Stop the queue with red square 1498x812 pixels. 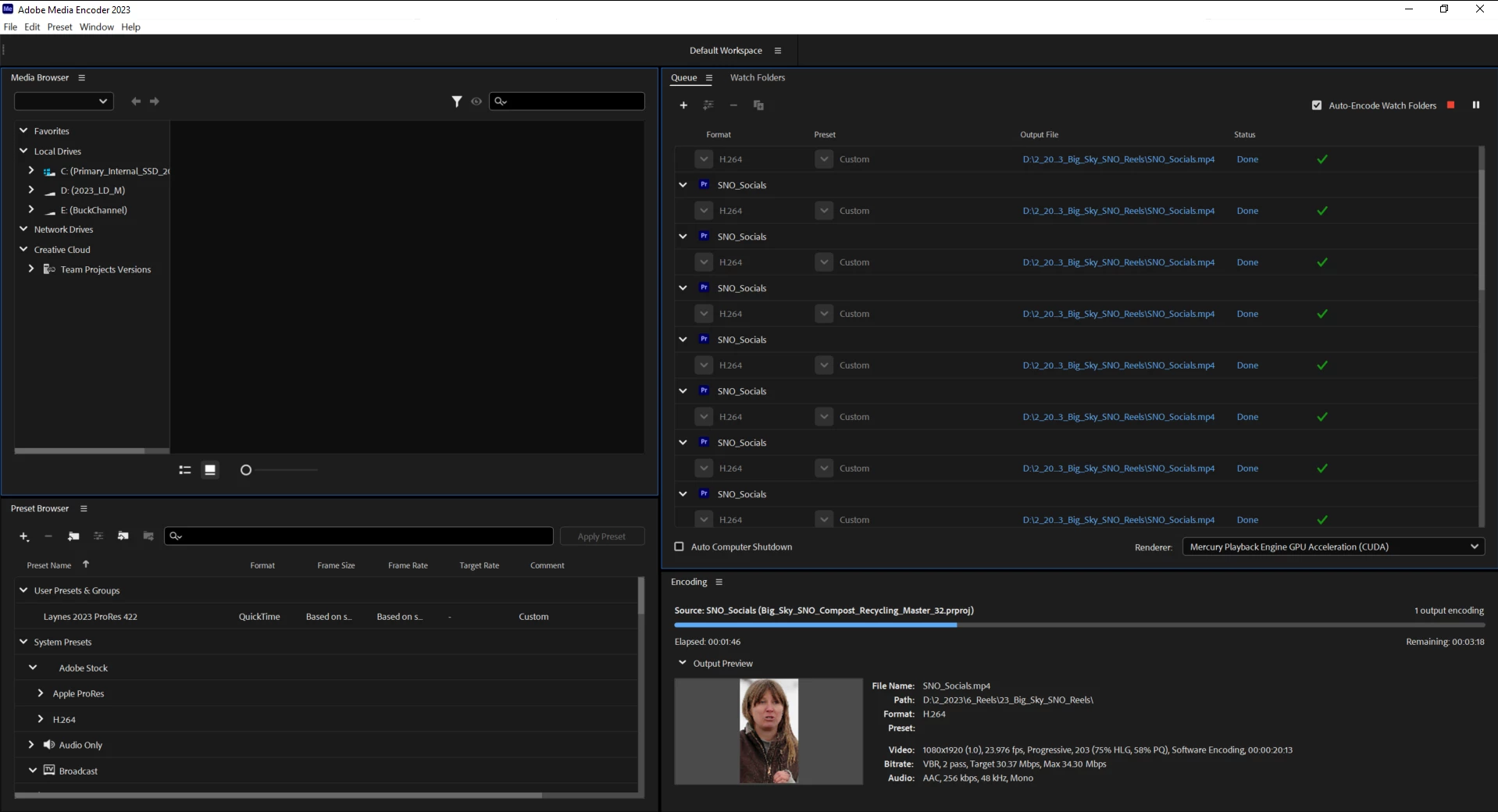click(x=1451, y=105)
